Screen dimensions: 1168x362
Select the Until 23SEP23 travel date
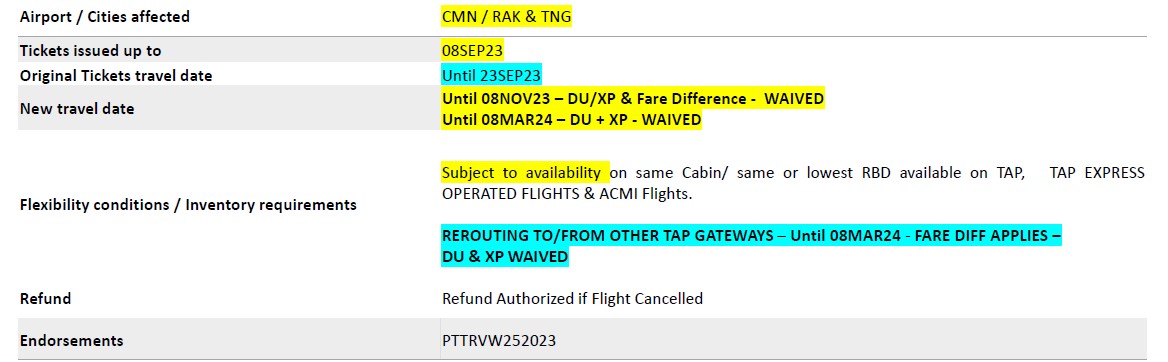(x=492, y=75)
